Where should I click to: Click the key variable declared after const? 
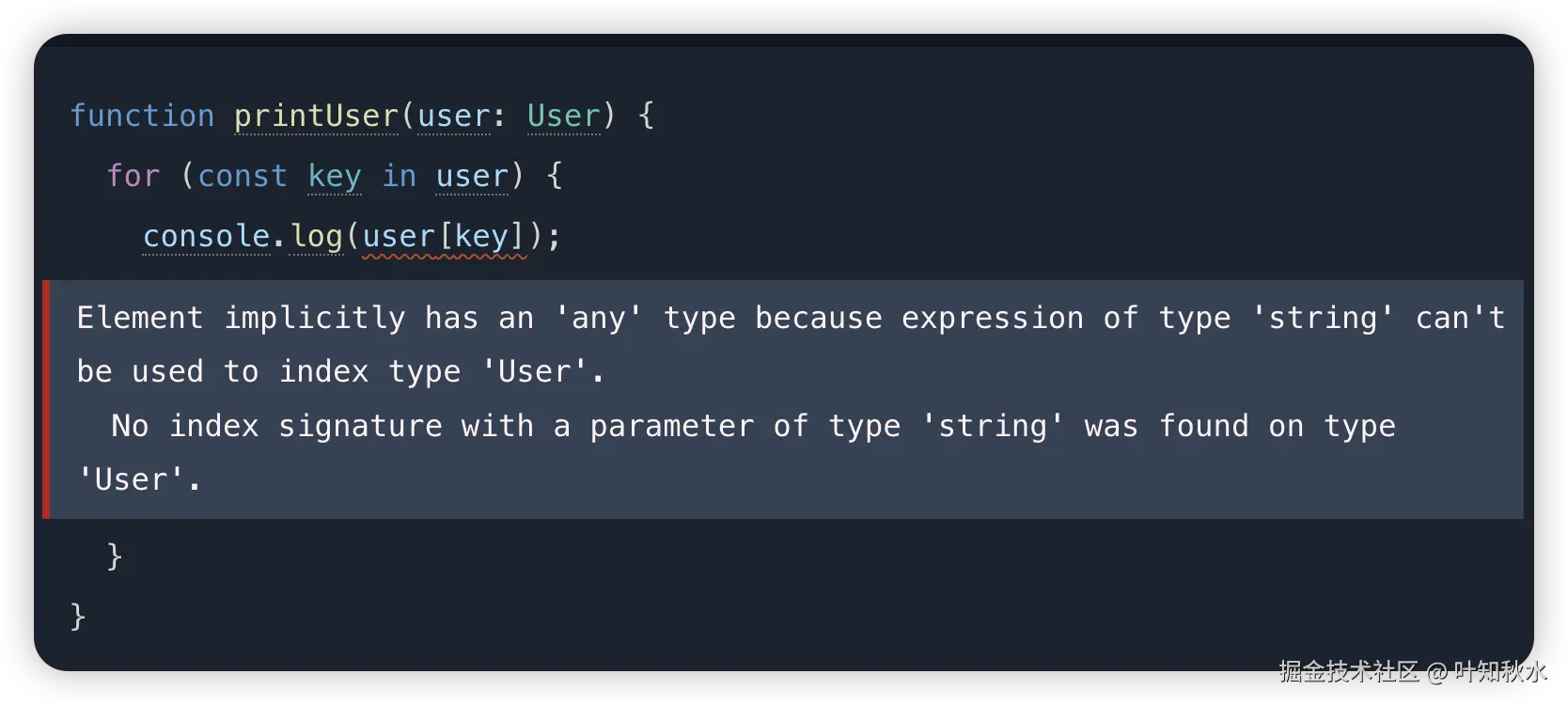(x=335, y=176)
